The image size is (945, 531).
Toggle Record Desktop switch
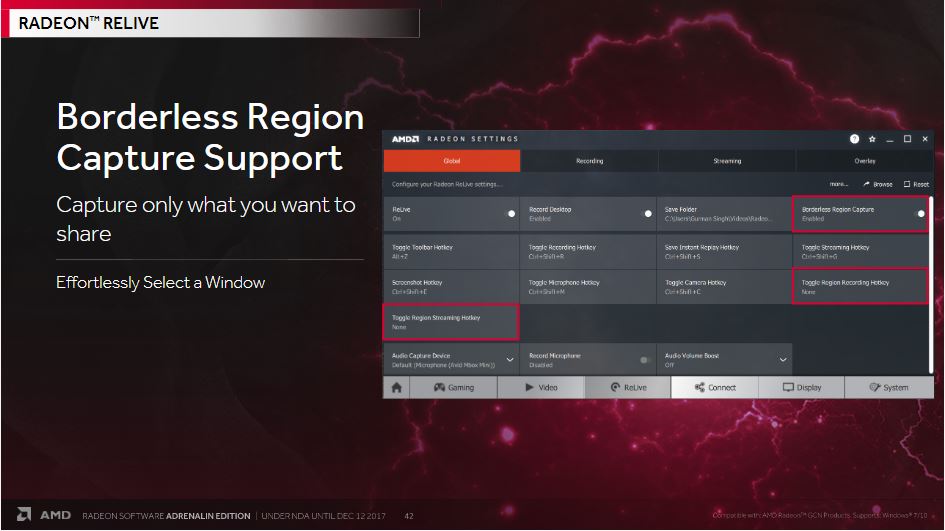point(646,213)
